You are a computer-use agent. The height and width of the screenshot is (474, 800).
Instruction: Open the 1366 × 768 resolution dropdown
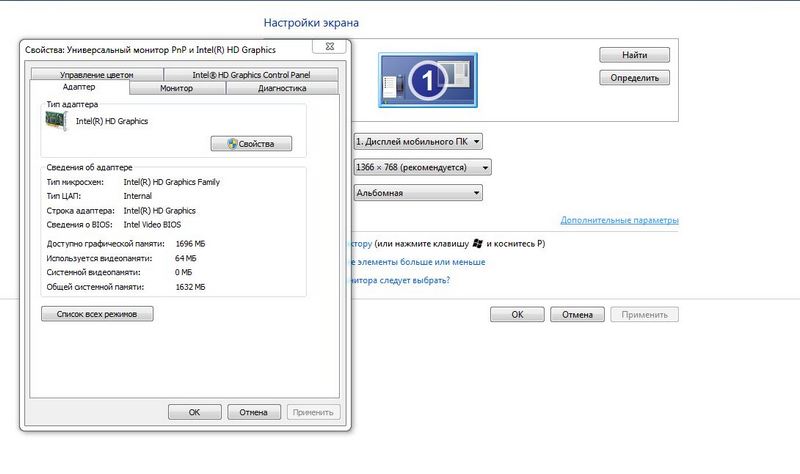pyautogui.click(x=422, y=167)
